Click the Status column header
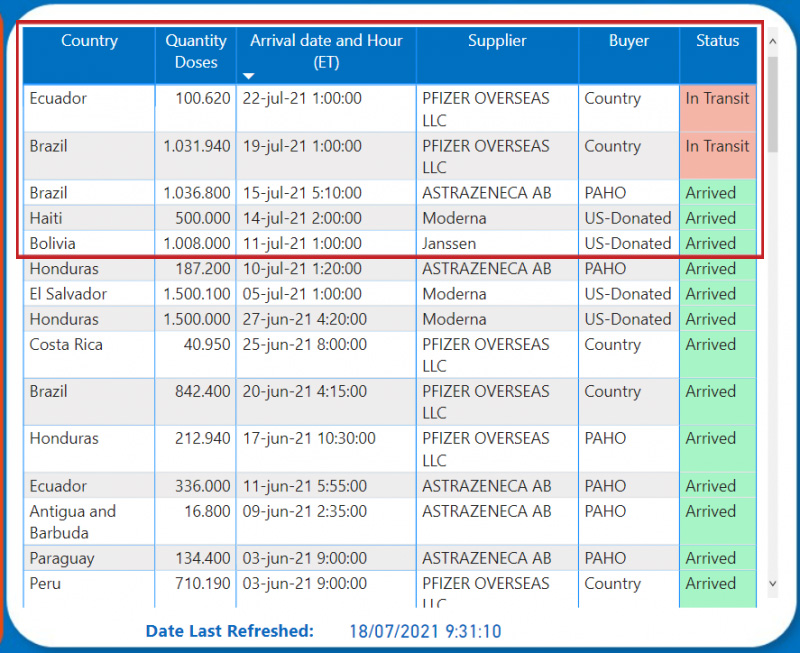The height and width of the screenshot is (653, 800). click(x=717, y=41)
